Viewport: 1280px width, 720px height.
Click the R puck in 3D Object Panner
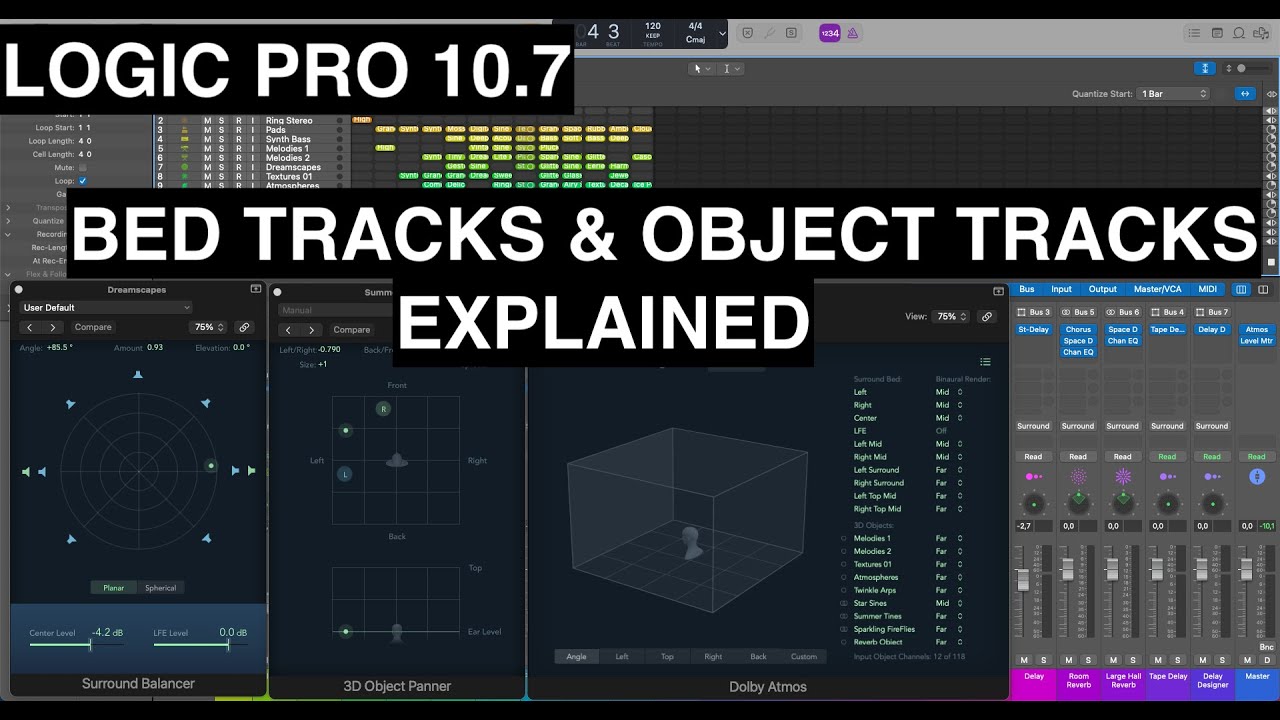383,408
